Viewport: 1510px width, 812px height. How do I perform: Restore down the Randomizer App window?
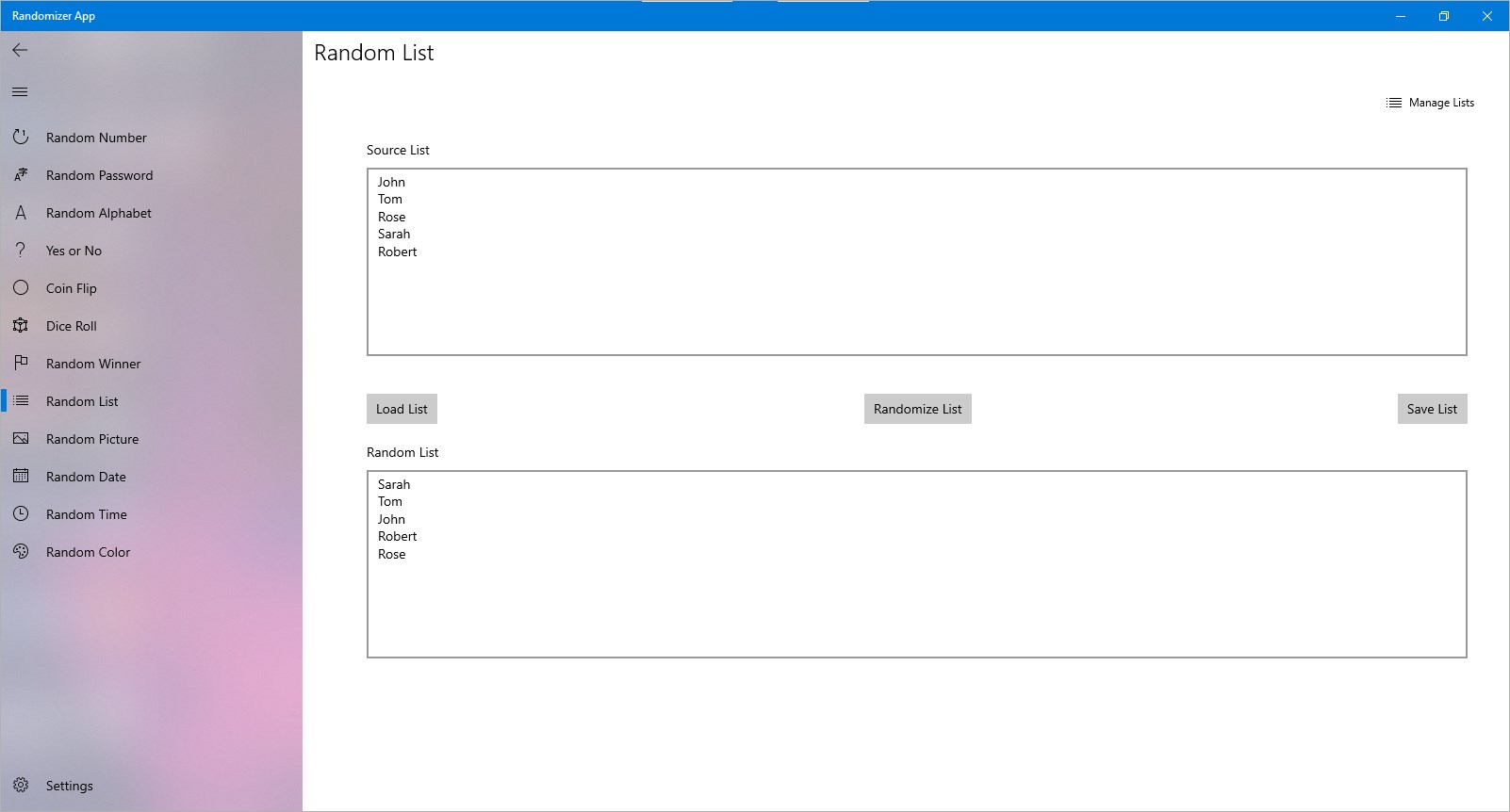coord(1444,16)
